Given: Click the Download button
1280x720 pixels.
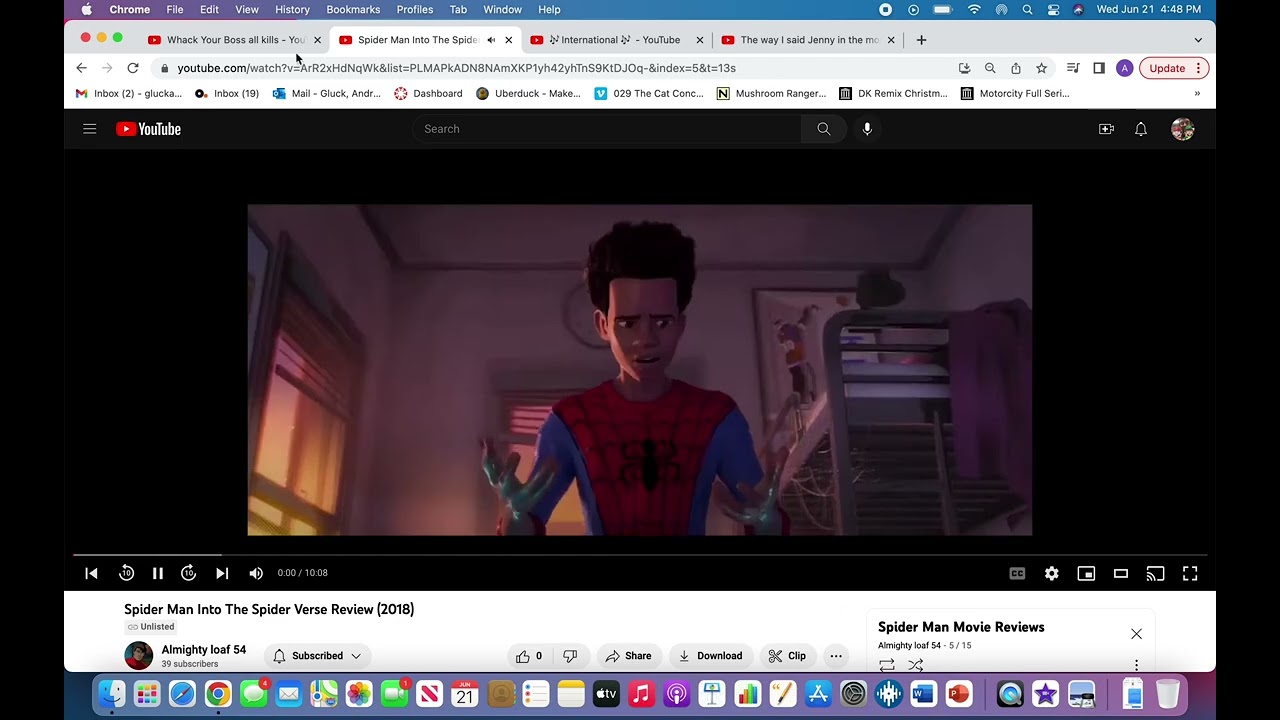Looking at the screenshot, I should [x=710, y=656].
